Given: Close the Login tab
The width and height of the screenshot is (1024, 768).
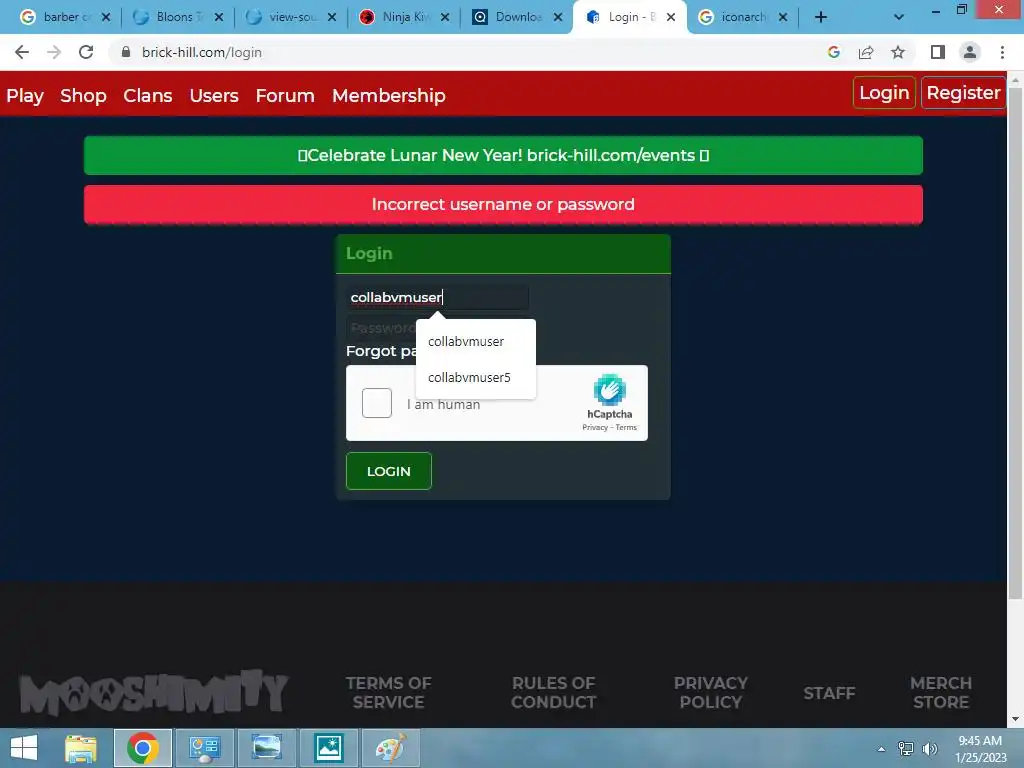Looking at the screenshot, I should click(671, 17).
